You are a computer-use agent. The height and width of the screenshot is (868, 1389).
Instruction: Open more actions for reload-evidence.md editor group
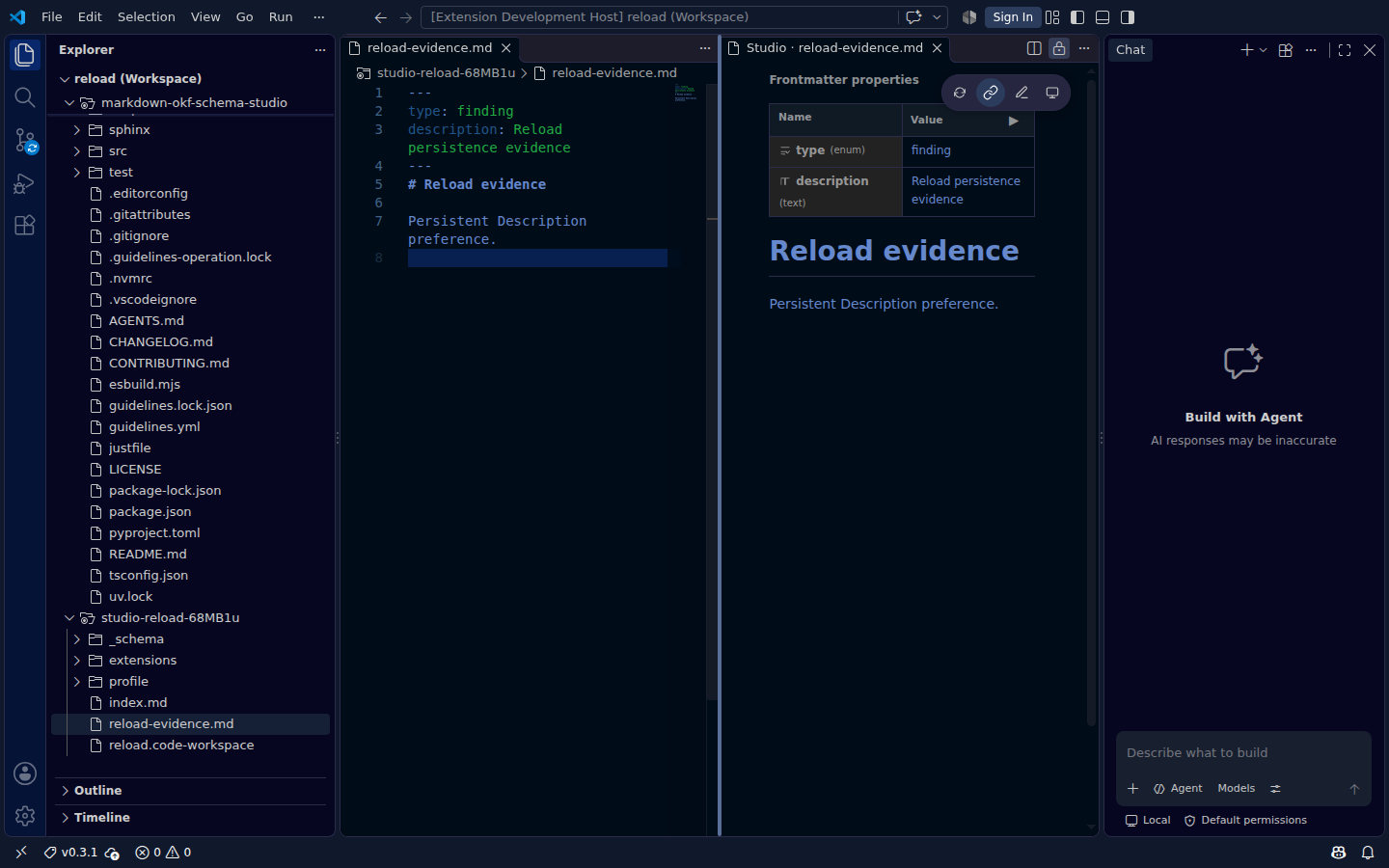[x=705, y=48]
